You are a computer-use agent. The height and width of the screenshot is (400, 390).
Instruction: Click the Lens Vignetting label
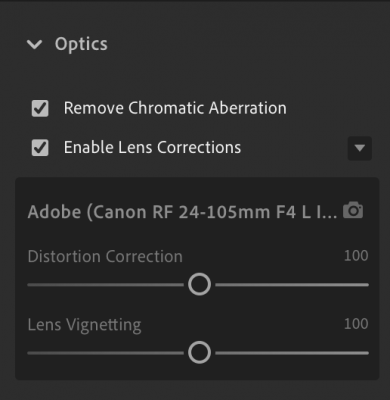(84, 325)
